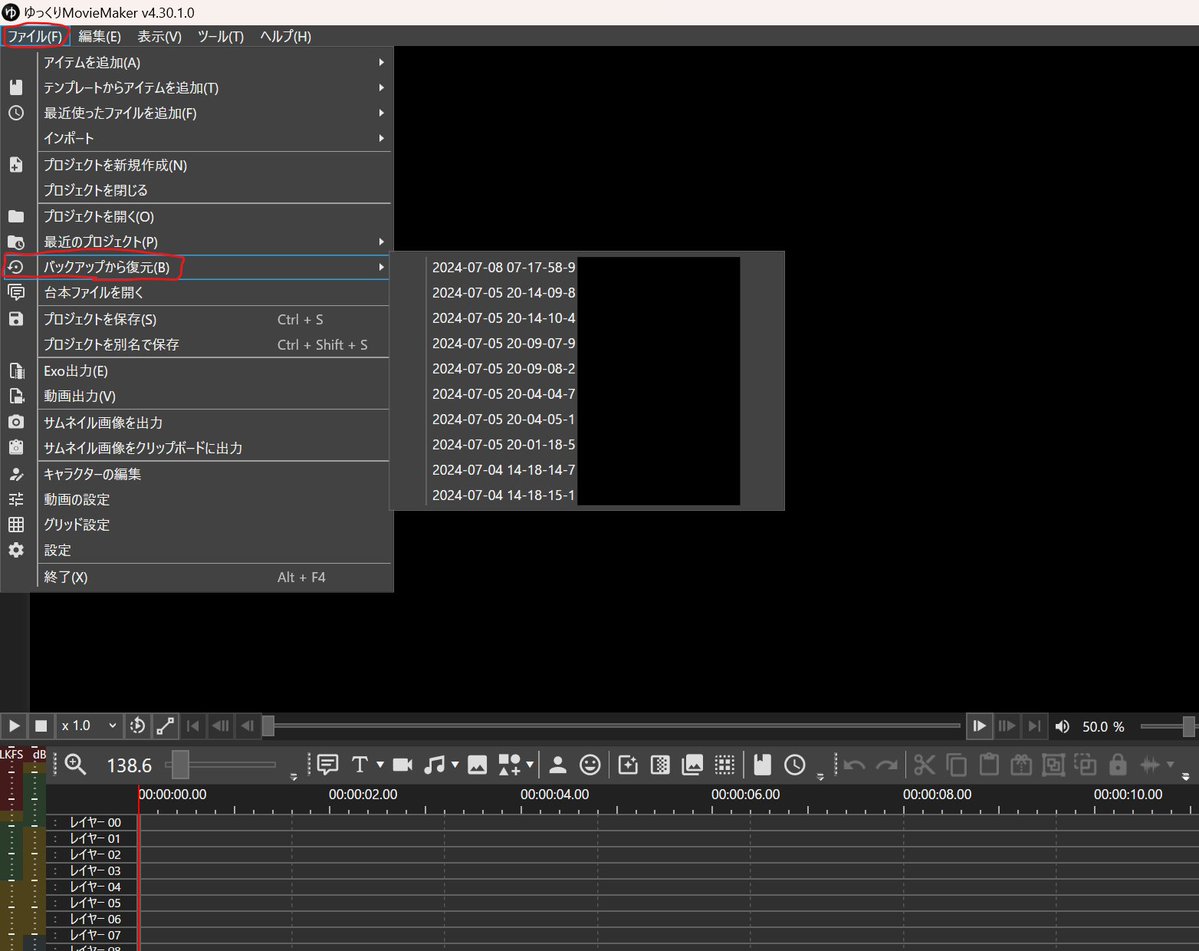Click the grid pattern item icon
The height and width of the screenshot is (951, 1199).
(x=724, y=764)
